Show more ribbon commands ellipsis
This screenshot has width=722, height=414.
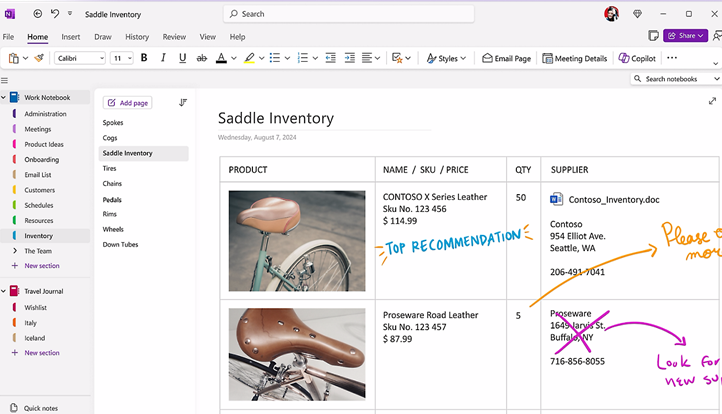tap(672, 58)
